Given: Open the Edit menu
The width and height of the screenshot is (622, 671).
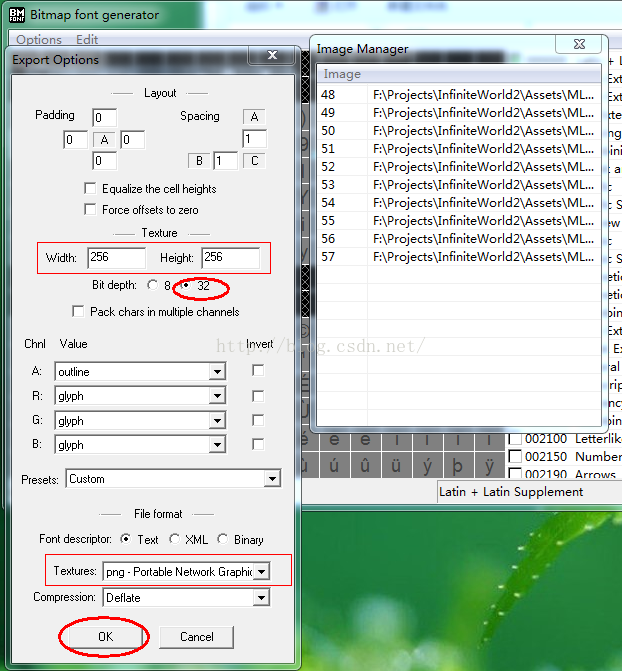Looking at the screenshot, I should (x=87, y=39).
